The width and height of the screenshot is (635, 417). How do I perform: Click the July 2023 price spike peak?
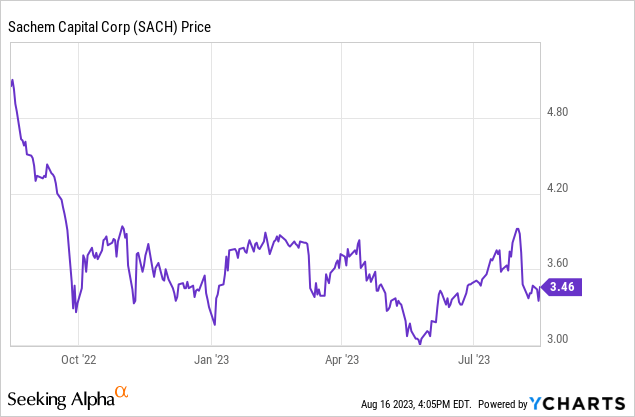point(517,229)
